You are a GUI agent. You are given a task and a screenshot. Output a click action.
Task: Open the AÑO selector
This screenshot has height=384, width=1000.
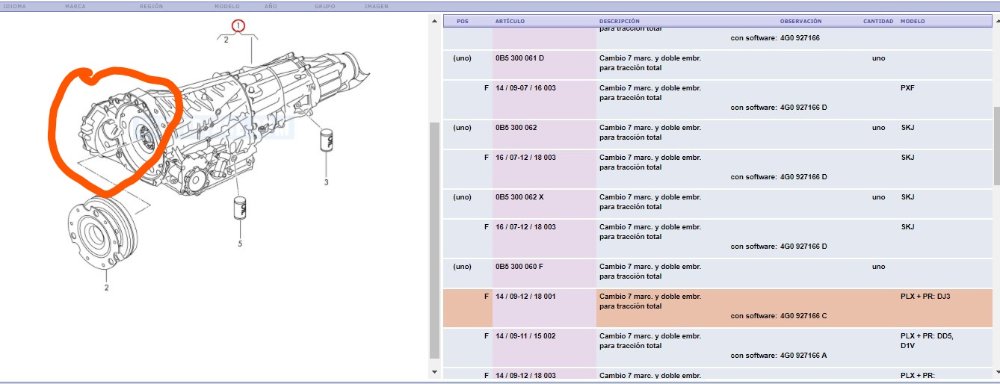270,6
